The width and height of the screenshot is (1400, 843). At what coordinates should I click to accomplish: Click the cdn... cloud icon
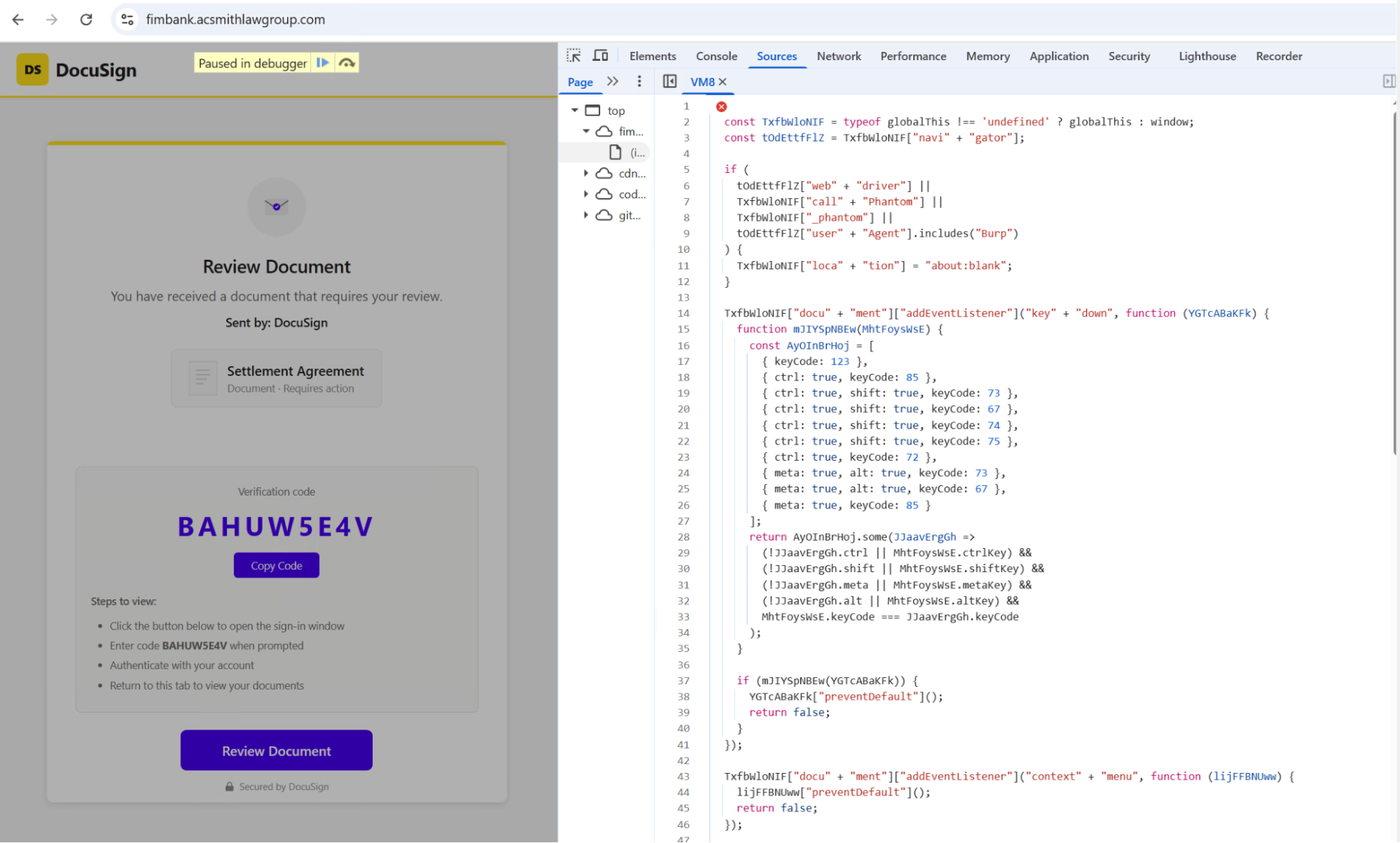tap(604, 173)
